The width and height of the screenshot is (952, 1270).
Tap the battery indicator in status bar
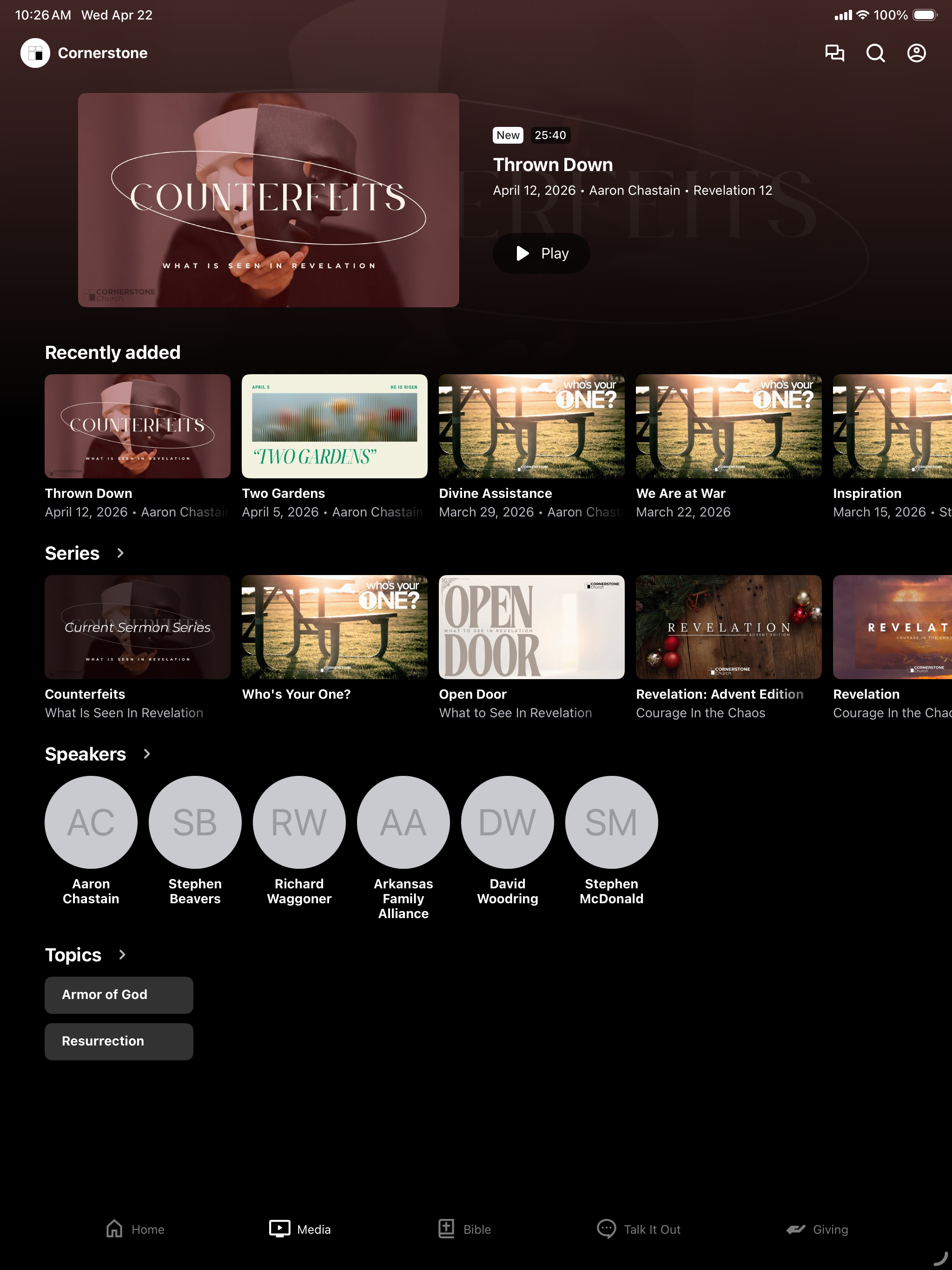point(925,15)
